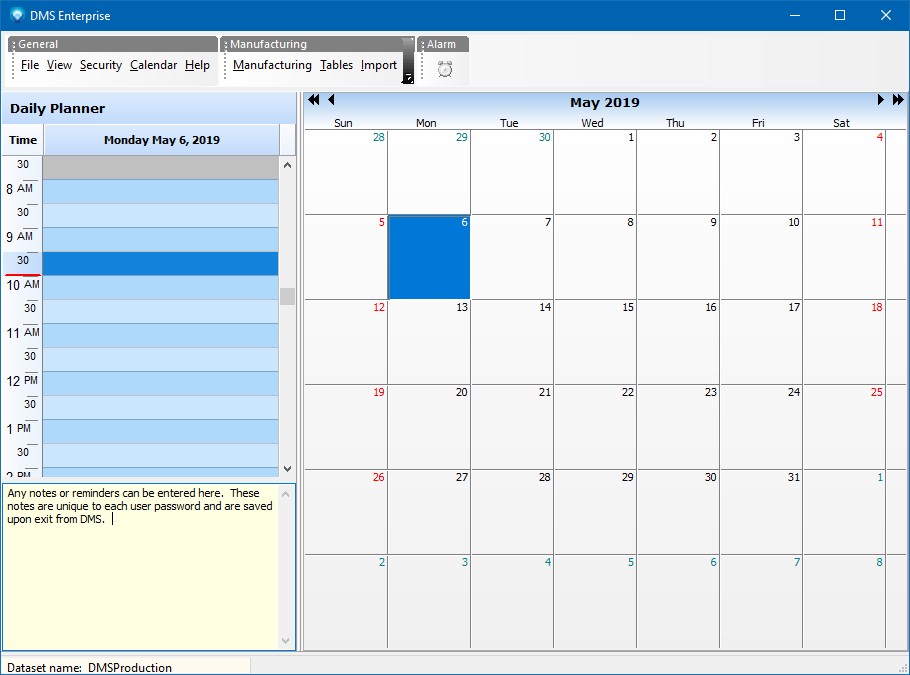Click the Alarm clock icon
Image resolution: width=910 pixels, height=675 pixels.
click(x=445, y=68)
